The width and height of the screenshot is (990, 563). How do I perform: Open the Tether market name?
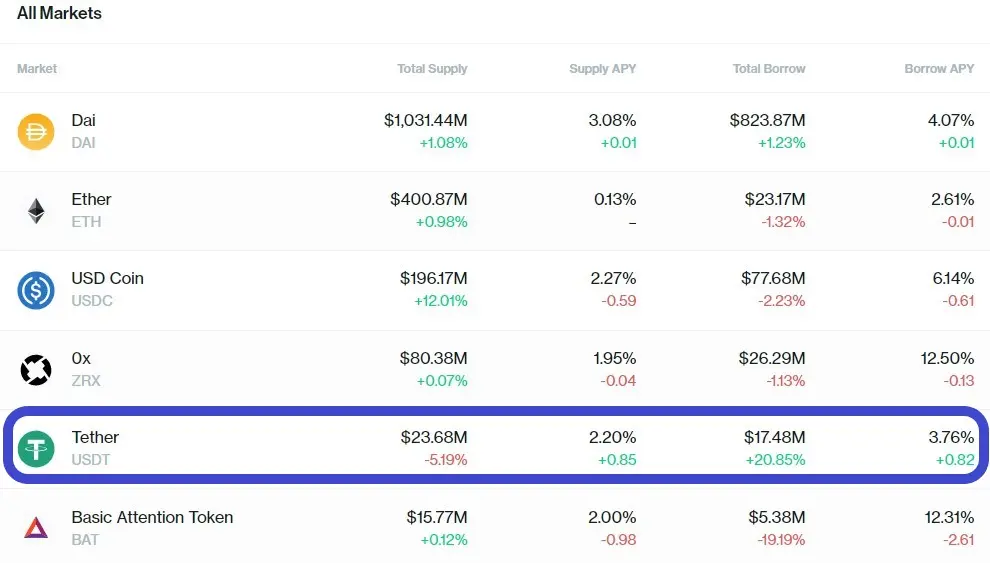[x=95, y=437]
